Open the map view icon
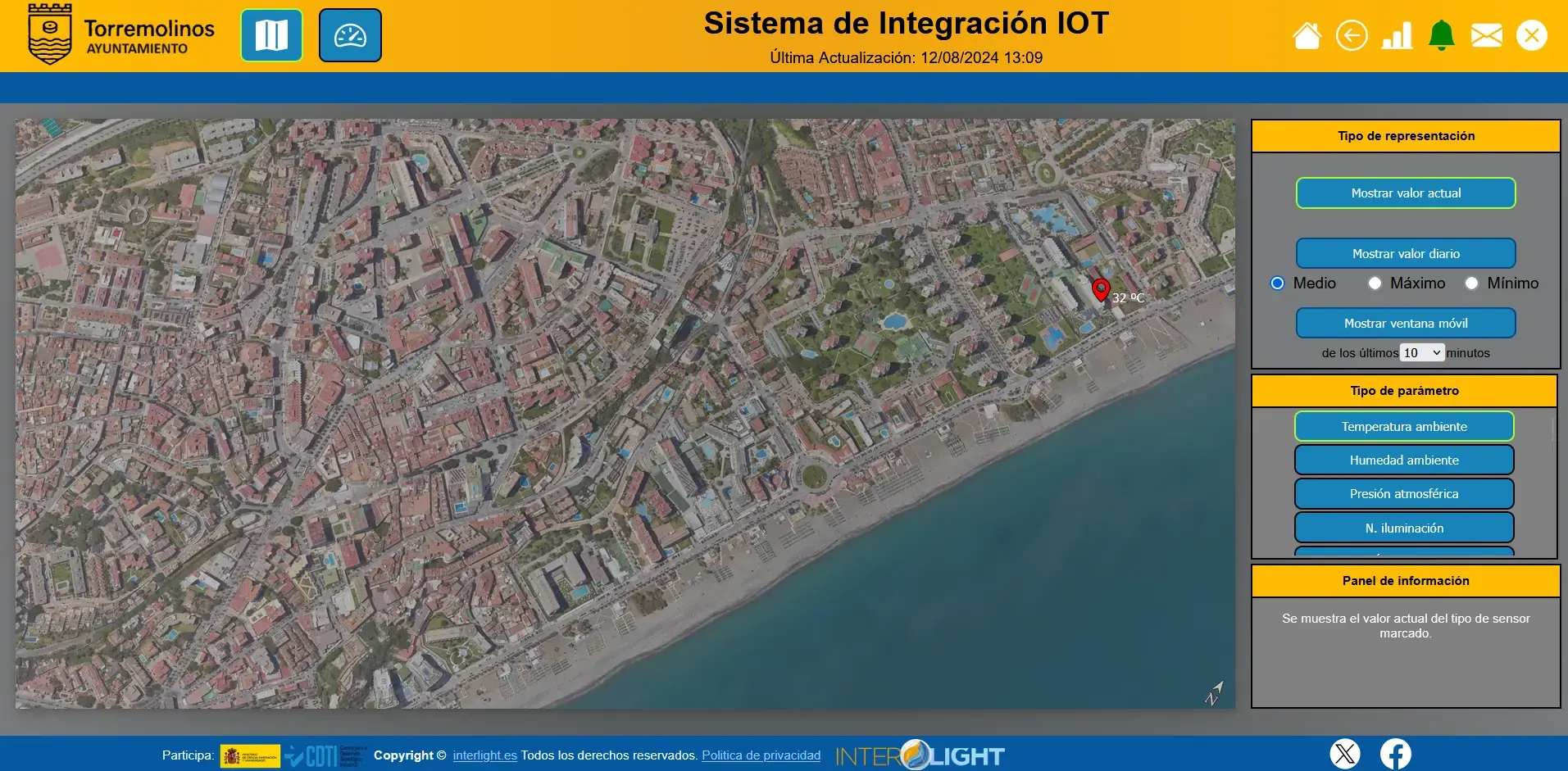 (x=271, y=34)
